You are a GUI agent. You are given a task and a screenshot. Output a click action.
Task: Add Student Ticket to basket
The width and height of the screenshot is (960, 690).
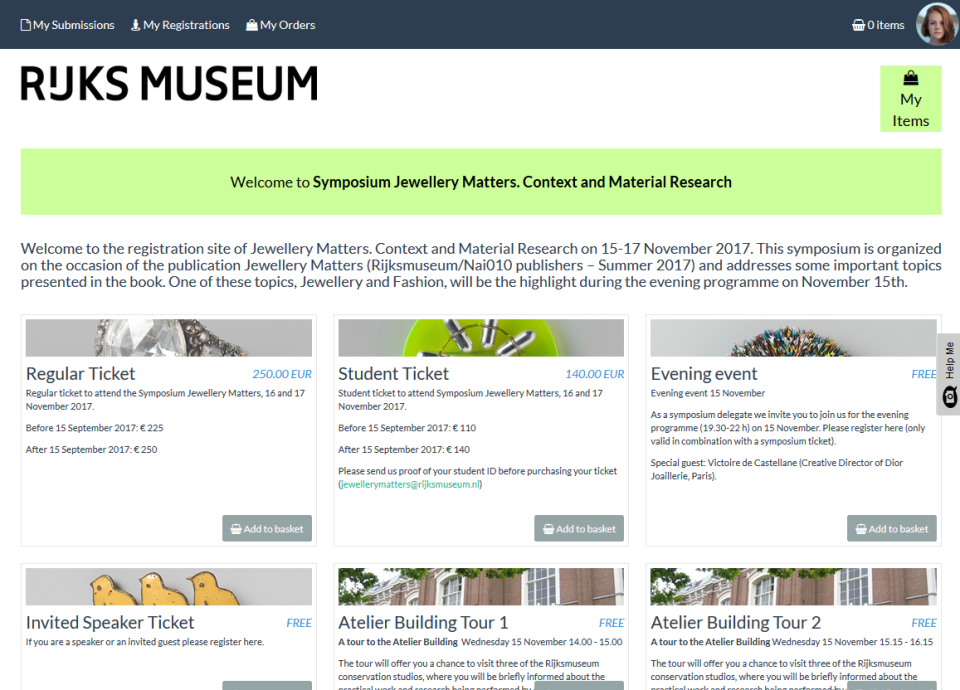(579, 528)
